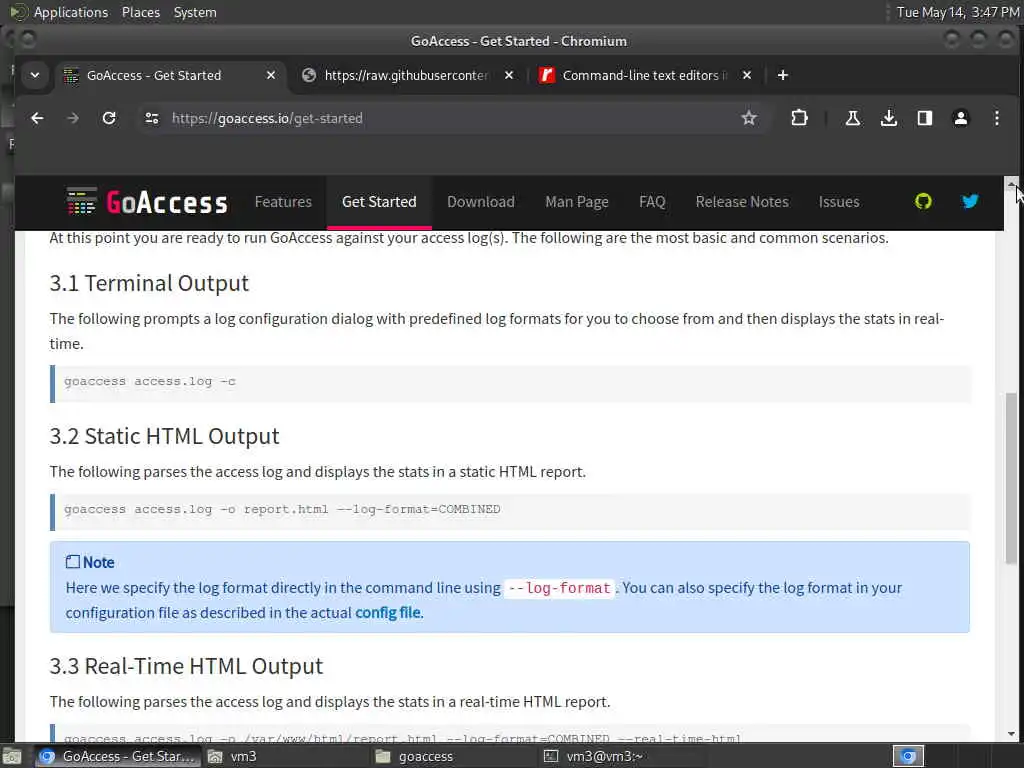Reload the GoAccess page
The height and width of the screenshot is (768, 1024).
109,118
